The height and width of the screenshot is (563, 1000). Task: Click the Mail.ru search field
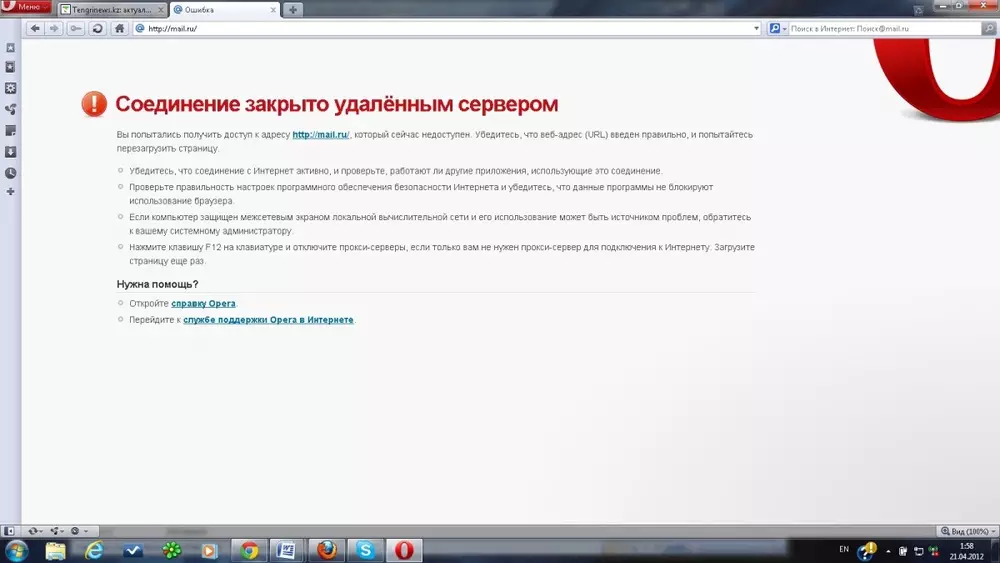[880, 29]
